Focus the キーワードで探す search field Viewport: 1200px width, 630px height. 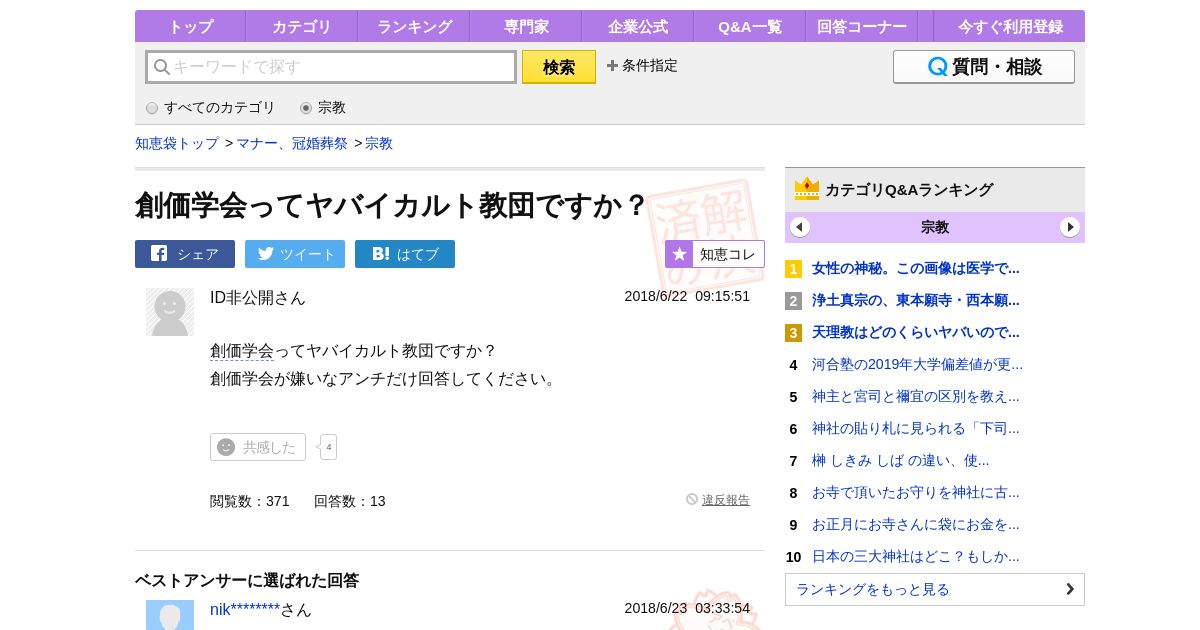coord(331,67)
